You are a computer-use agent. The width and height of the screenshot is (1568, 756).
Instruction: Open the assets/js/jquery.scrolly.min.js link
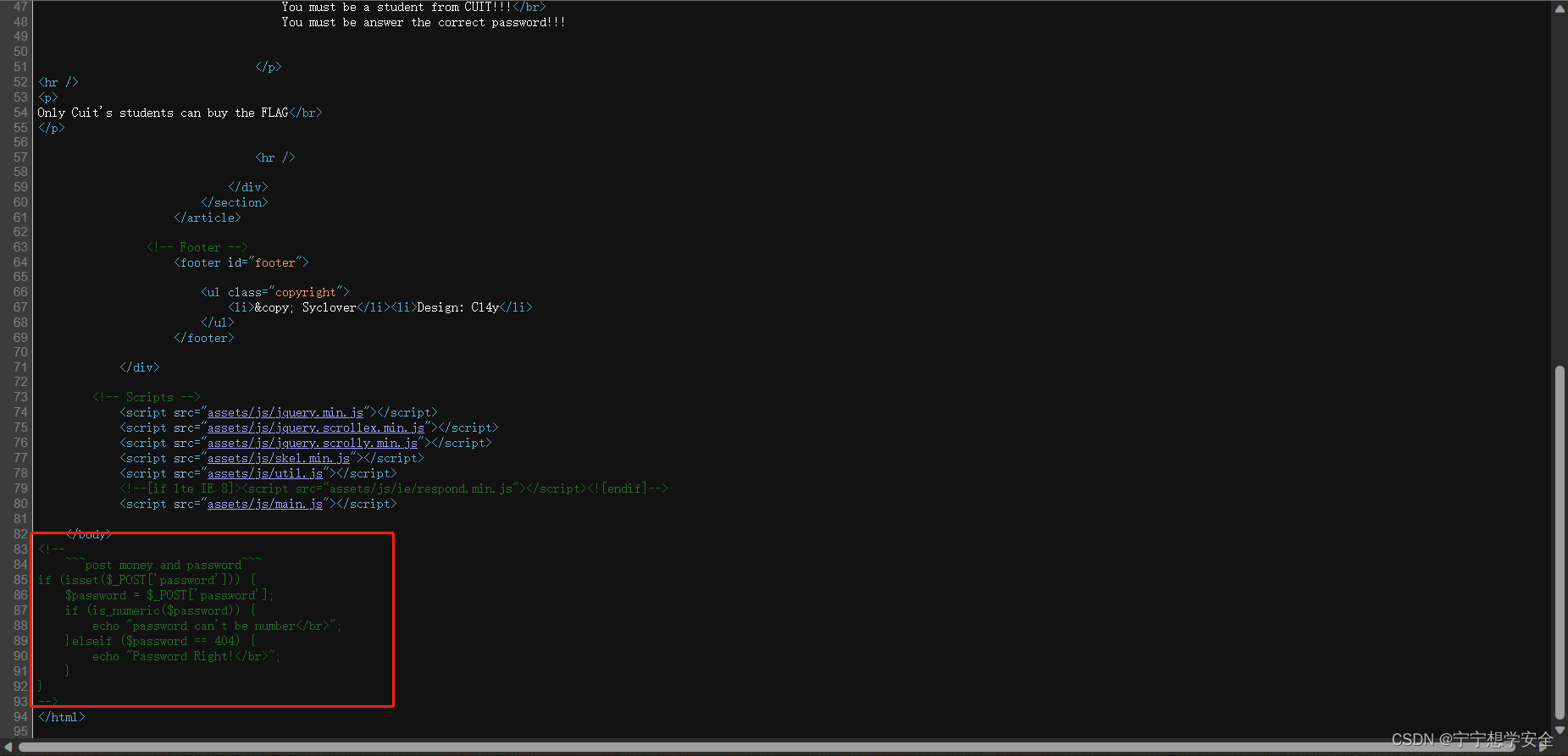313,443
